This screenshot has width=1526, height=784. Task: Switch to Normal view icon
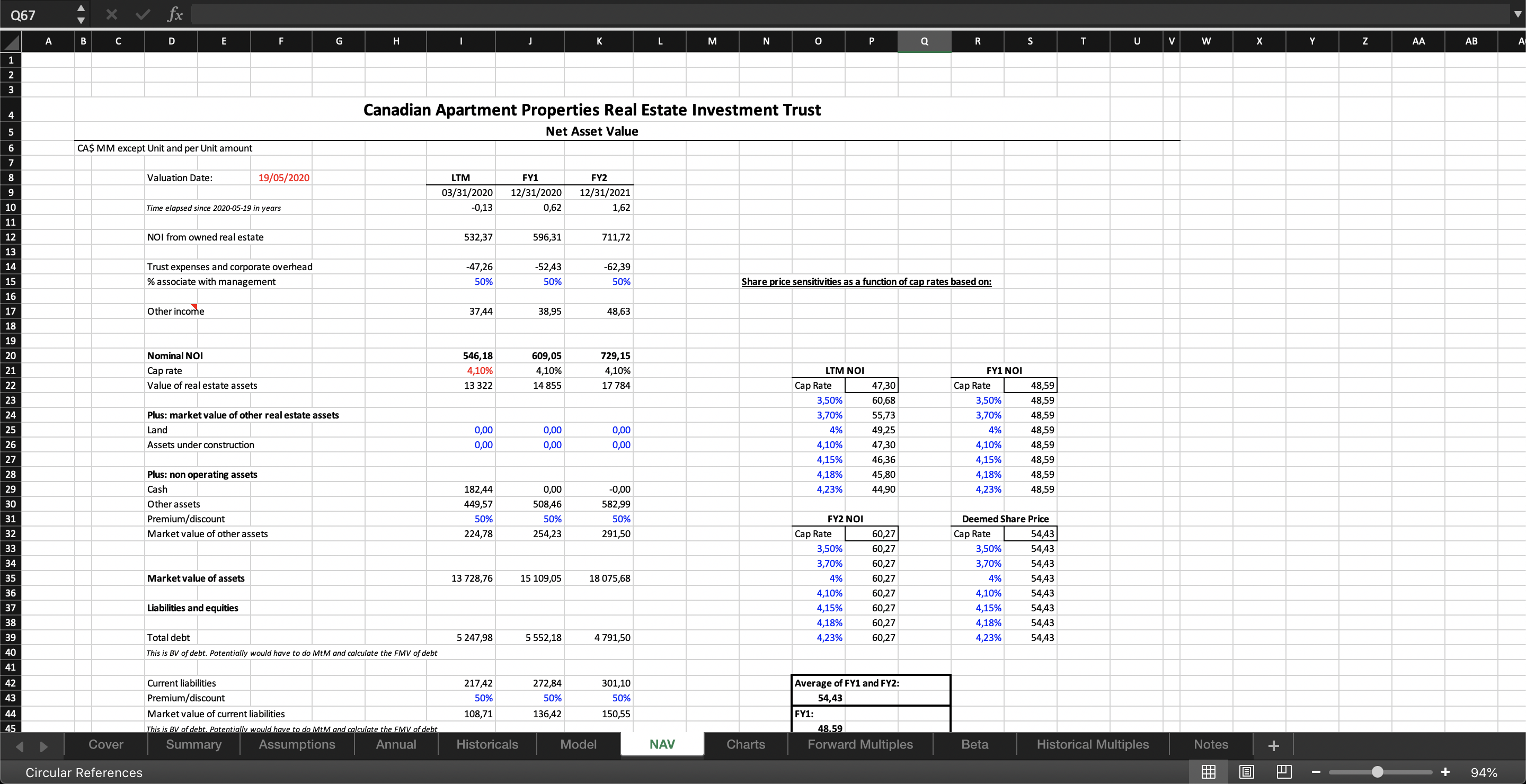1209,772
